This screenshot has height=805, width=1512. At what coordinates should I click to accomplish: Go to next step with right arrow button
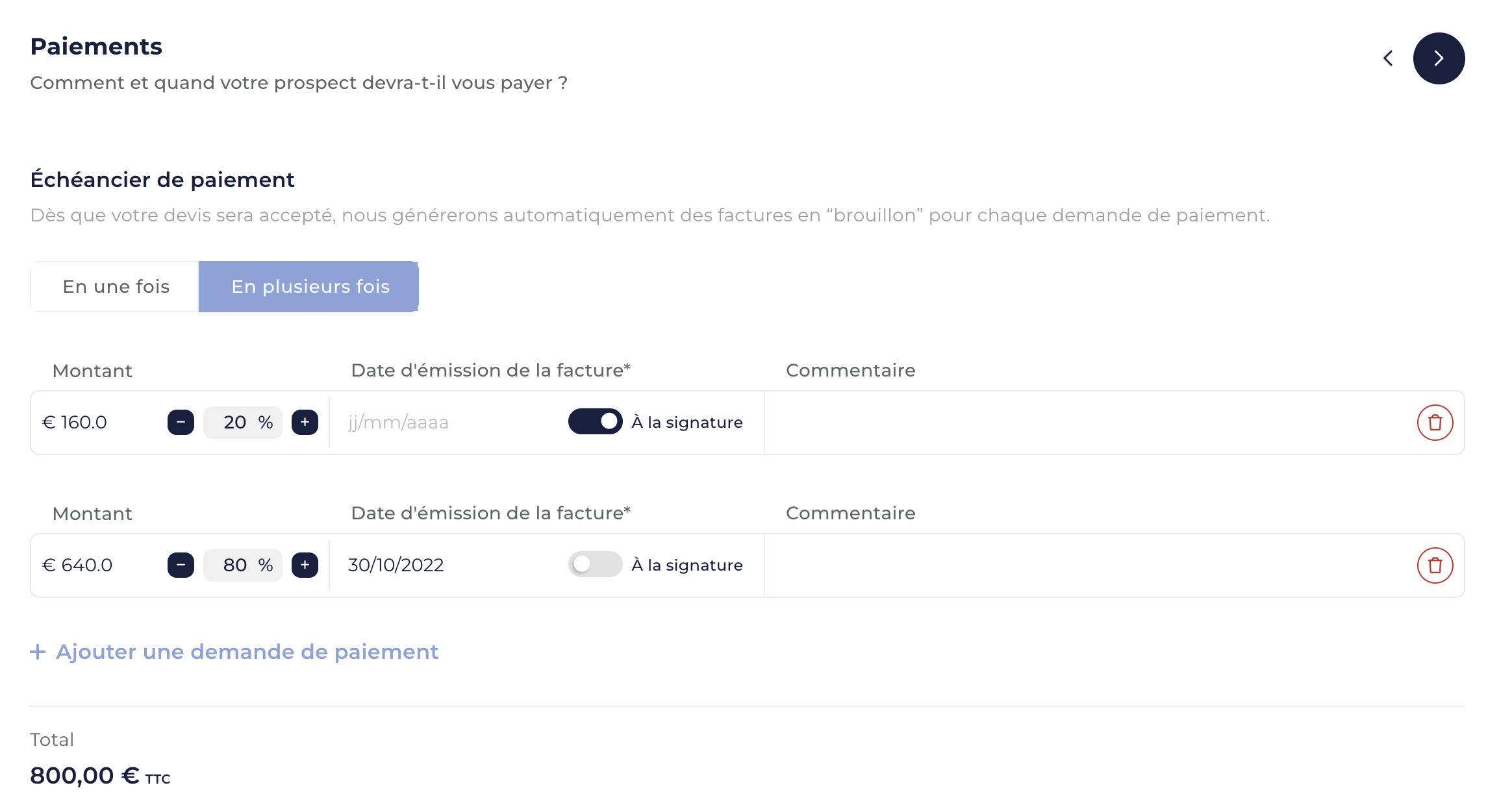click(1439, 58)
